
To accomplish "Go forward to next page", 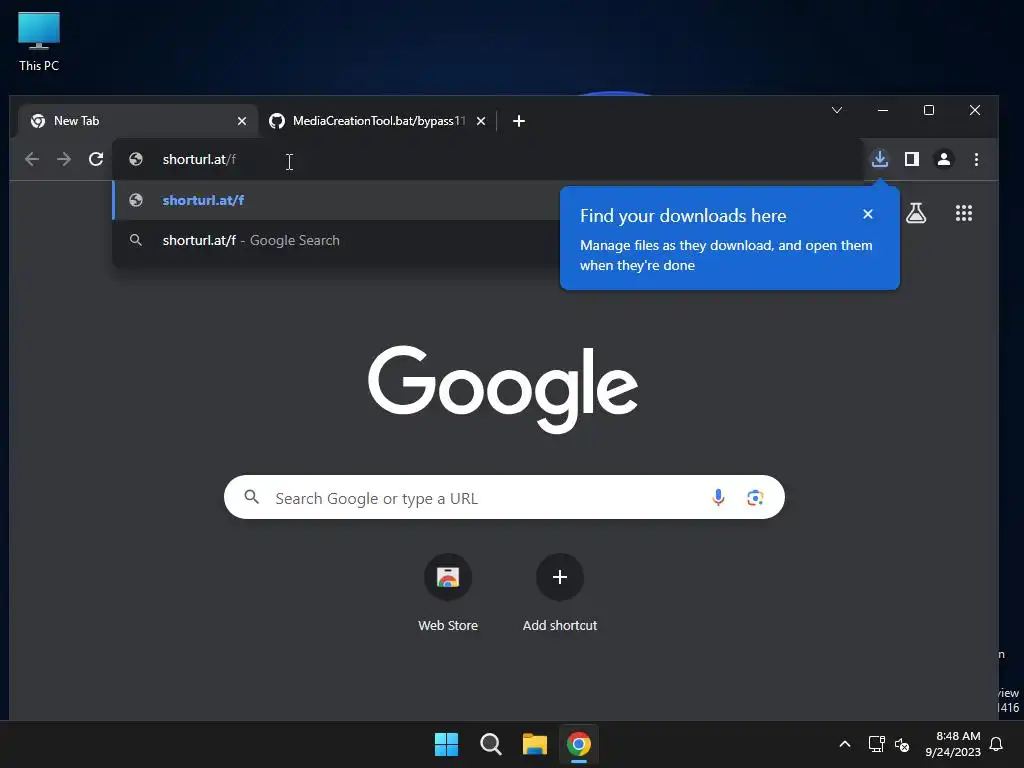I will [63, 159].
